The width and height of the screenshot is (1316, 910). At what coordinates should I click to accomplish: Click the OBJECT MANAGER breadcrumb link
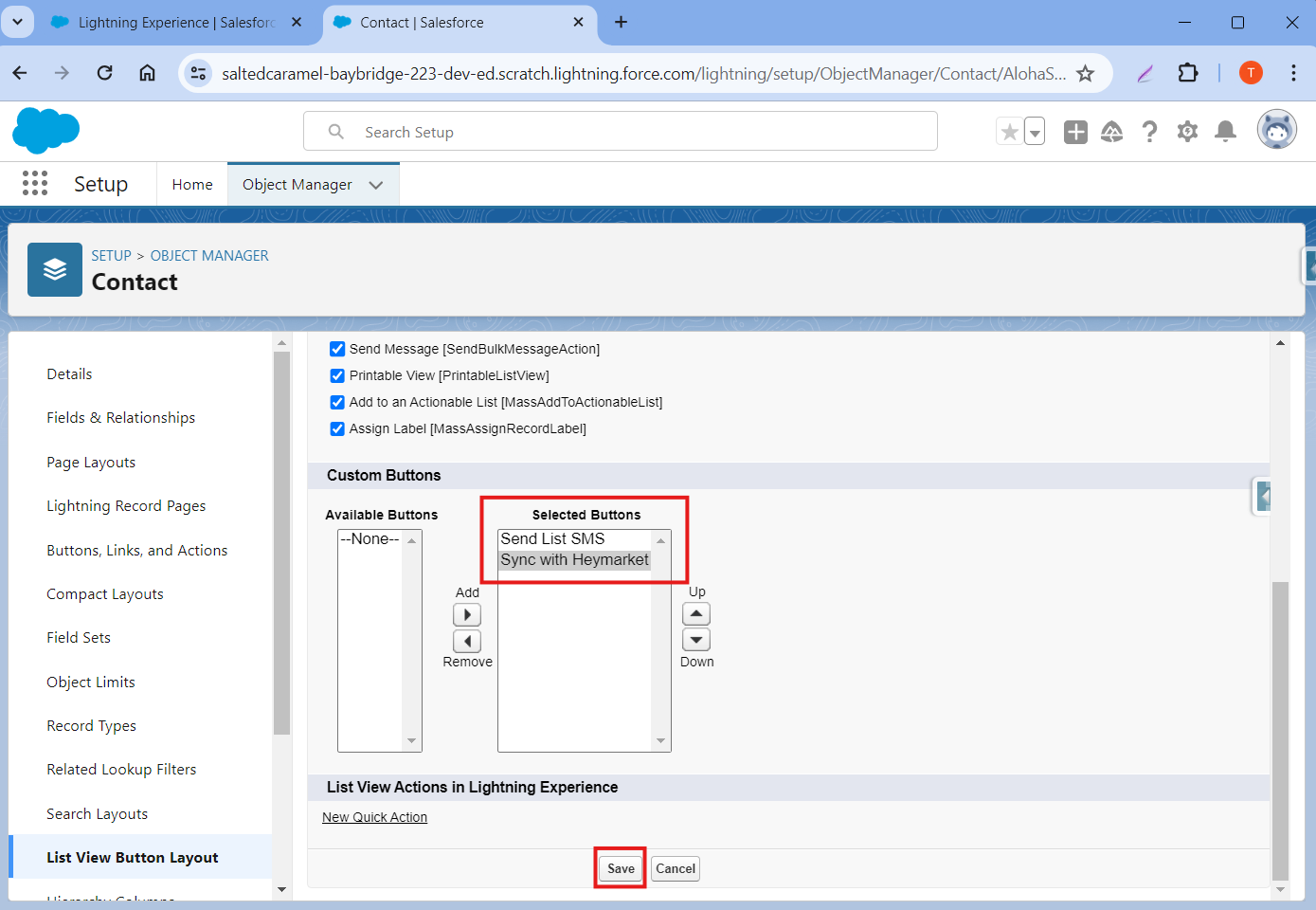209,255
